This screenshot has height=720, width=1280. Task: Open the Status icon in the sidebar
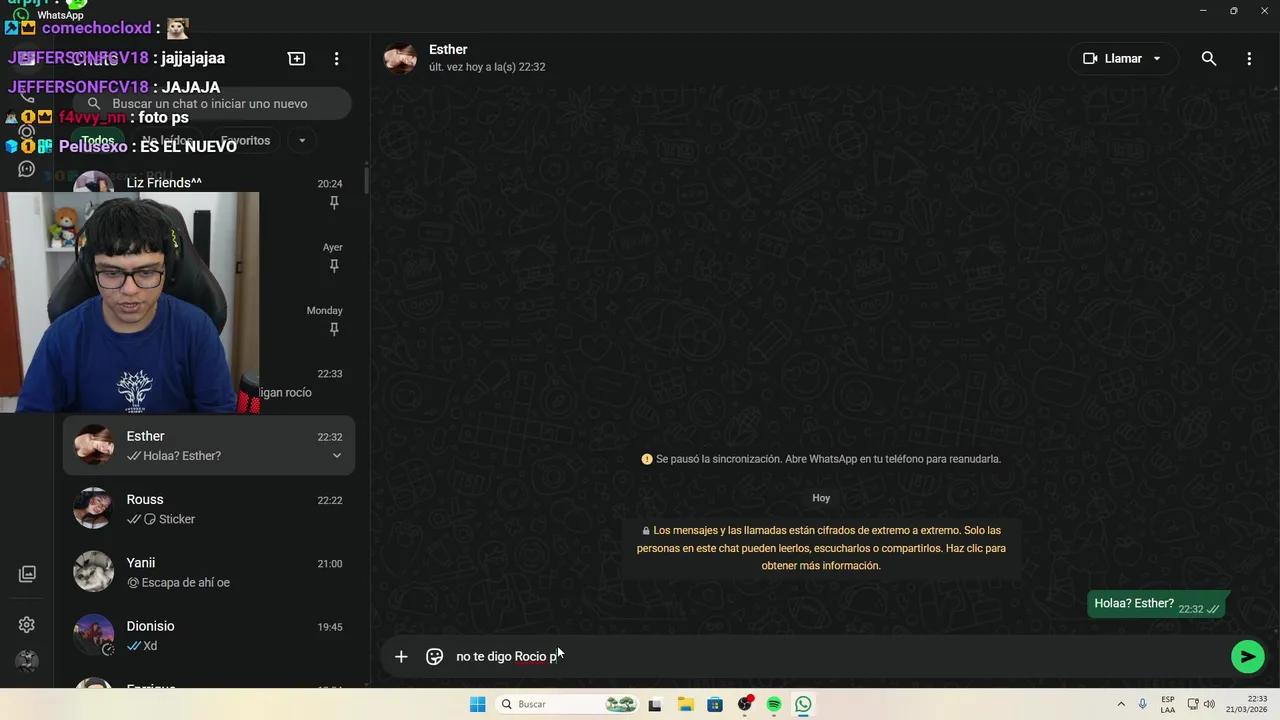[x=27, y=131]
